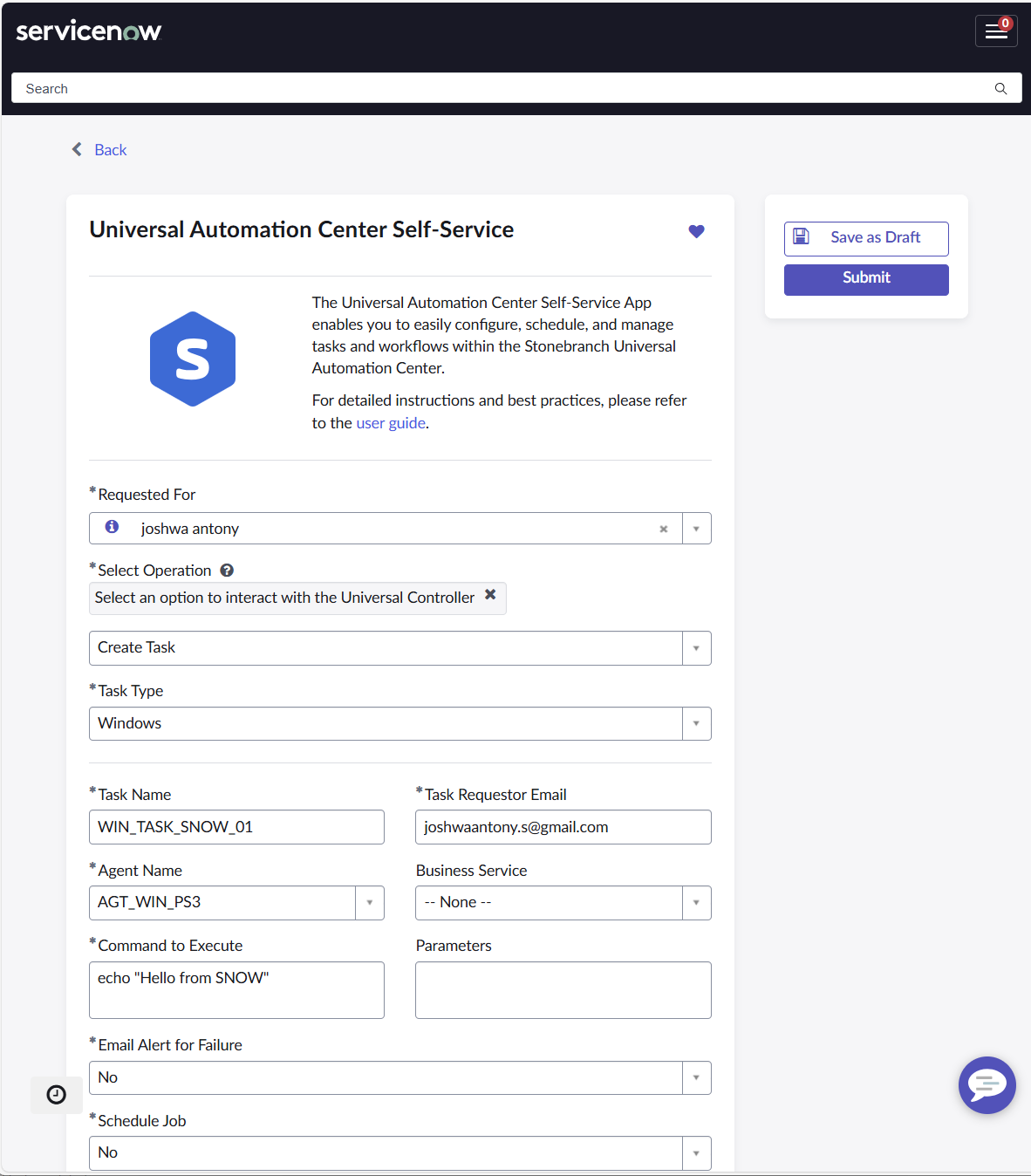Click the back chevron arrow
Viewport: 1031px width, 1176px height.
coord(77,149)
